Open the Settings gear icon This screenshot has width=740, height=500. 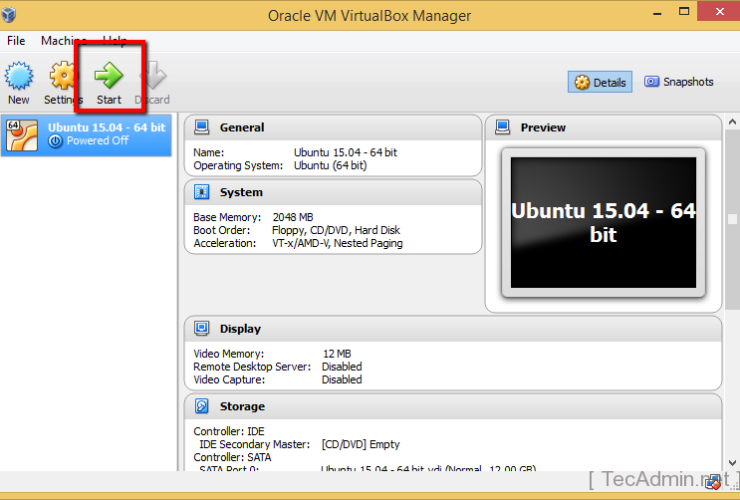[63, 78]
